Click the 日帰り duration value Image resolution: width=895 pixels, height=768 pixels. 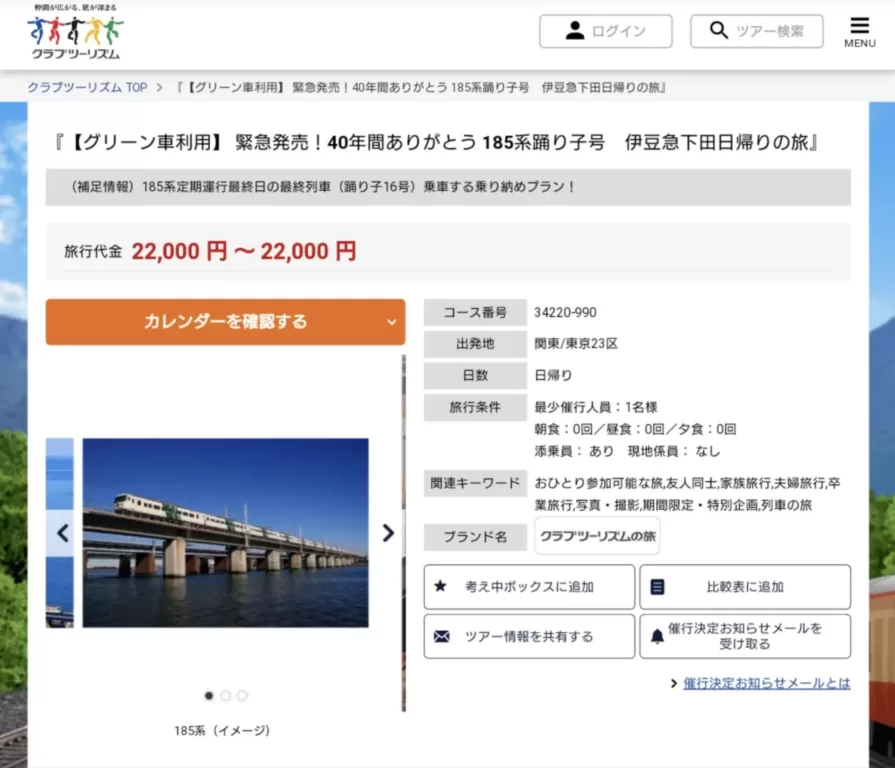553,375
